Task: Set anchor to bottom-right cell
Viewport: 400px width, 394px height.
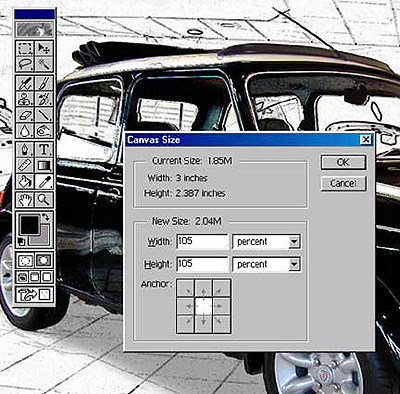Action: [221, 324]
